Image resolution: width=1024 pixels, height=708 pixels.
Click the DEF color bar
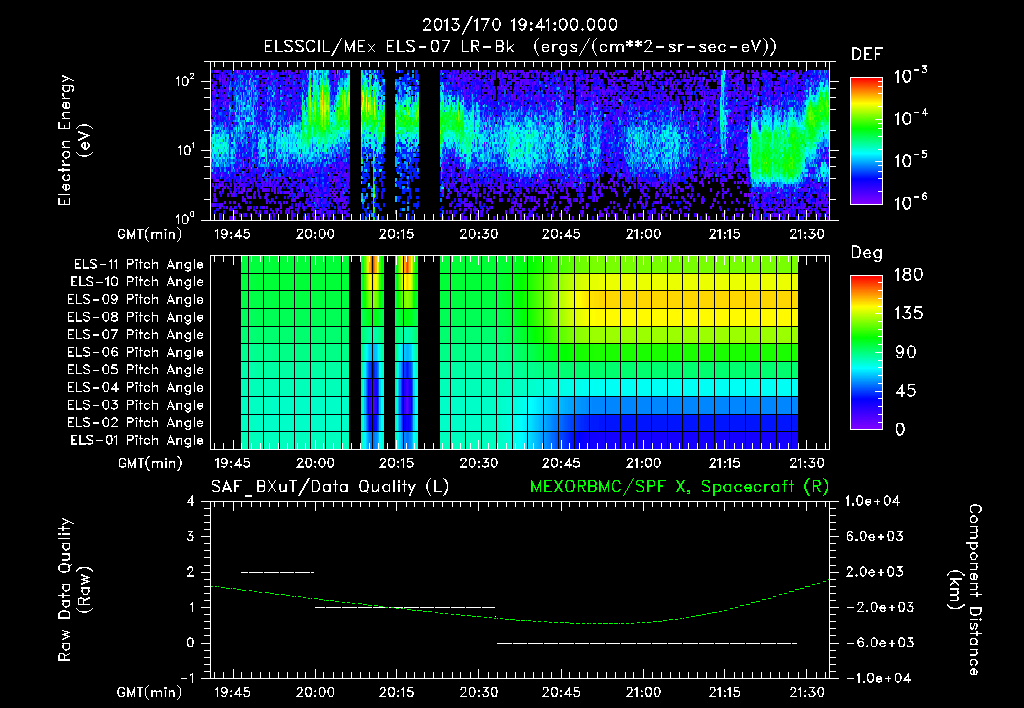tap(866, 141)
